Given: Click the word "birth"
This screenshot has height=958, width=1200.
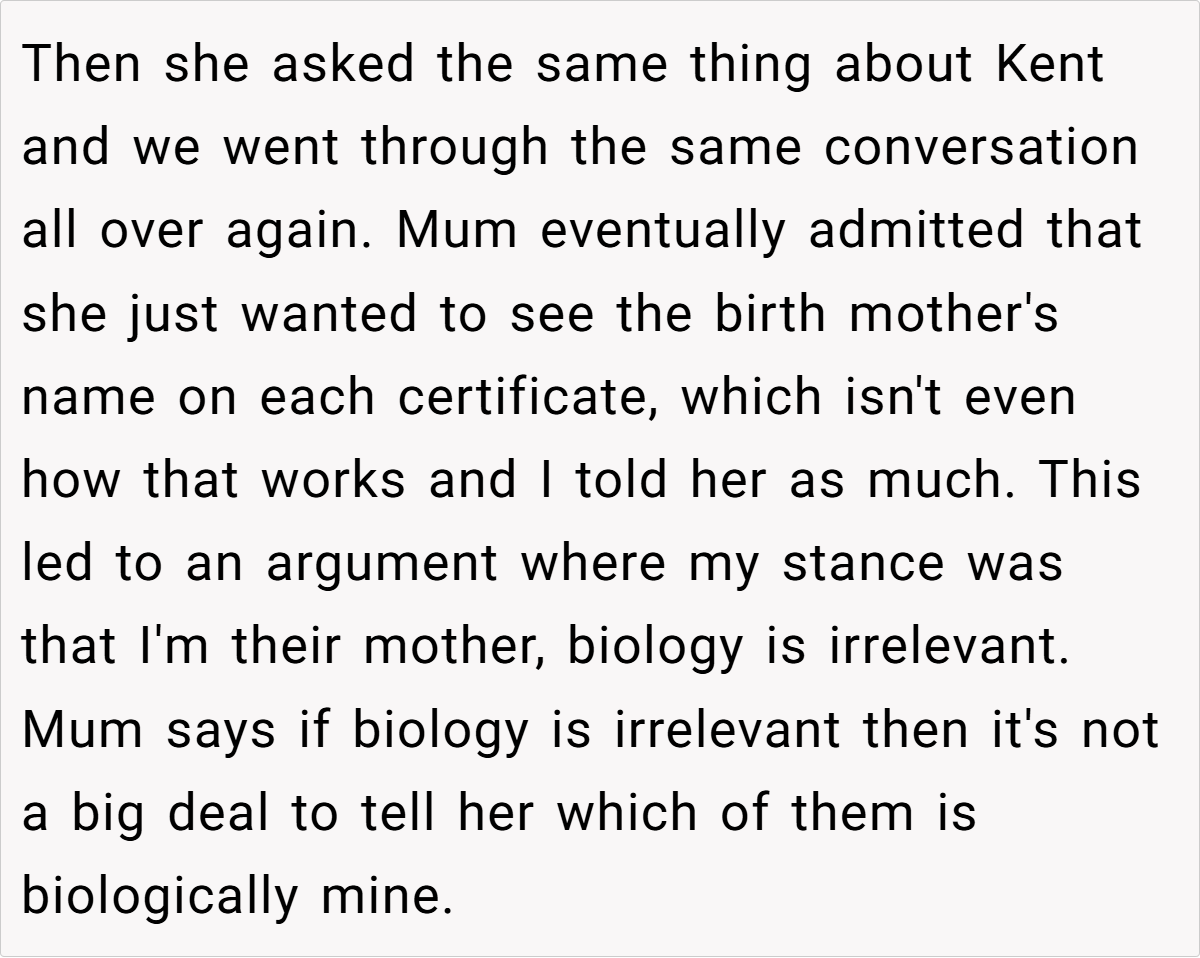Looking at the screenshot, I should pos(771,314).
